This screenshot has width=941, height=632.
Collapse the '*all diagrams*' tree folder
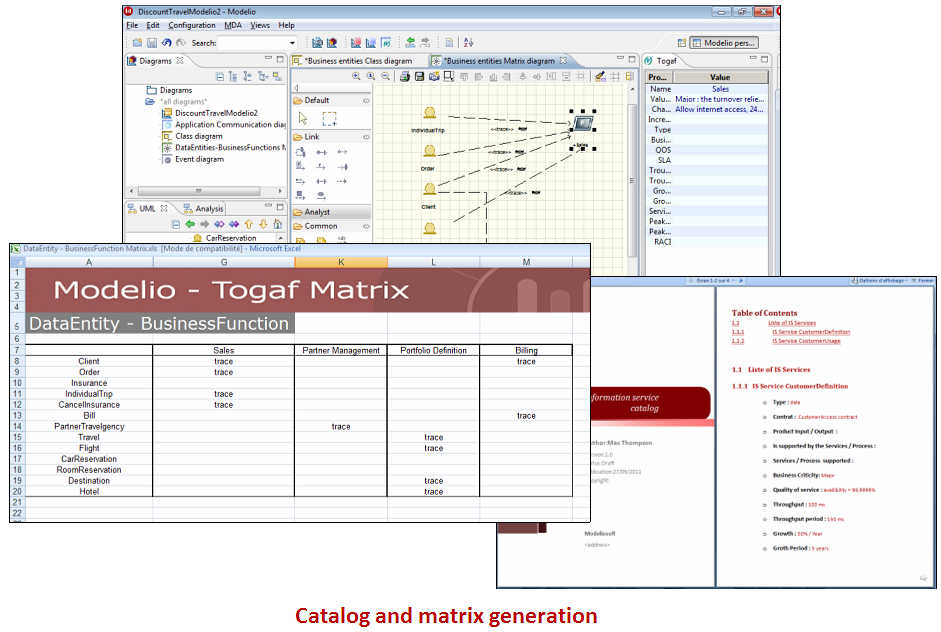click(x=150, y=101)
